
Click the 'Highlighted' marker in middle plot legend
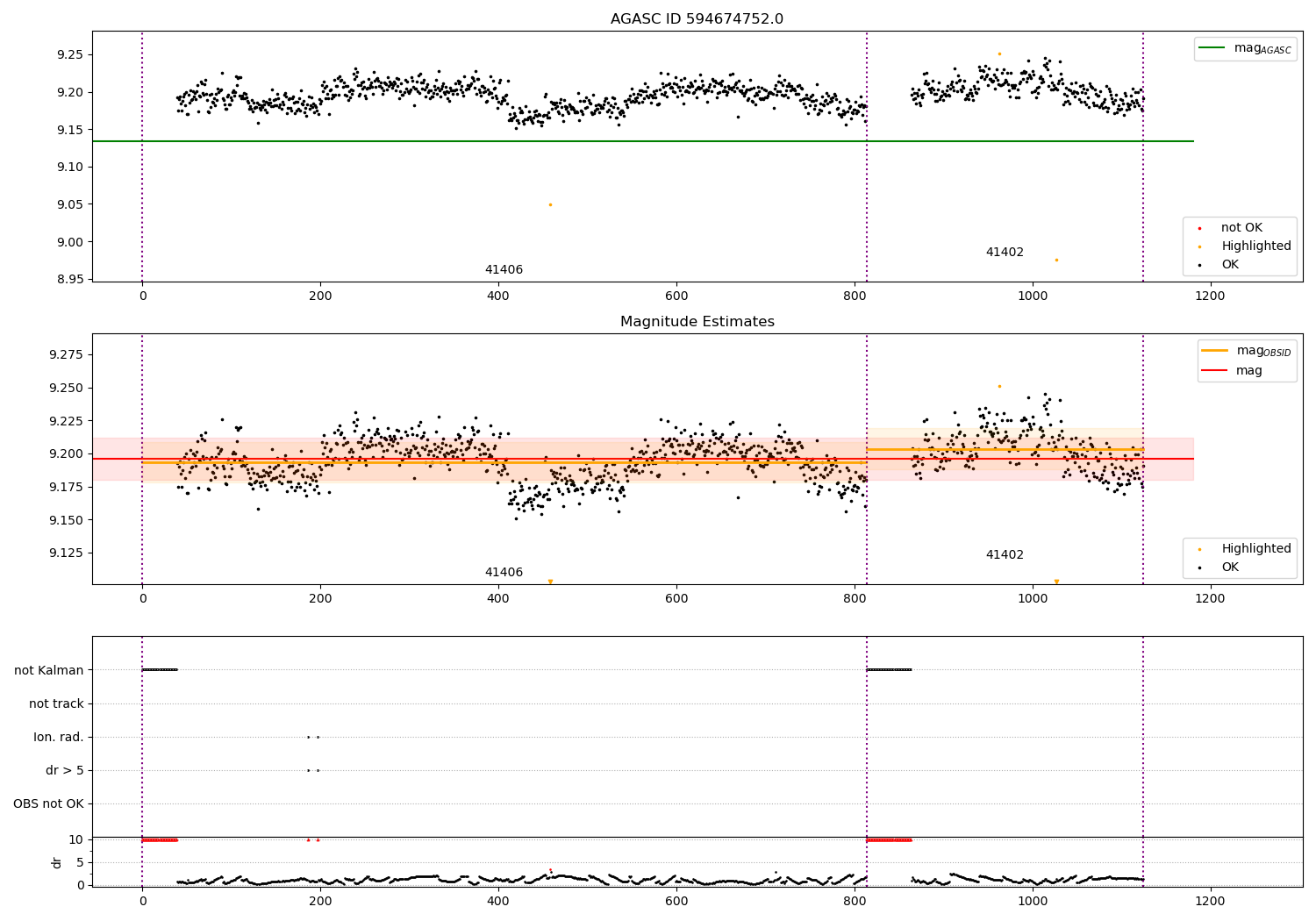tap(1199, 549)
